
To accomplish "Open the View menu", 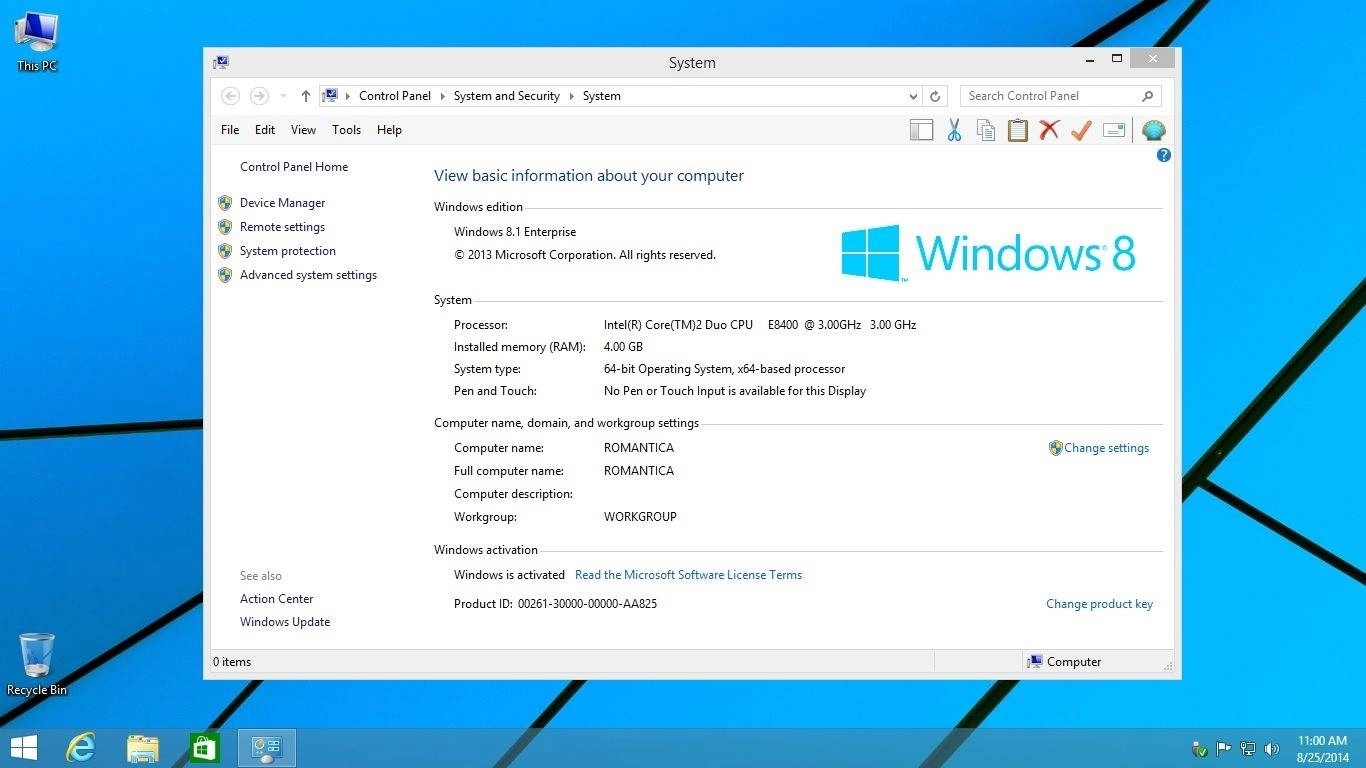I will [303, 130].
